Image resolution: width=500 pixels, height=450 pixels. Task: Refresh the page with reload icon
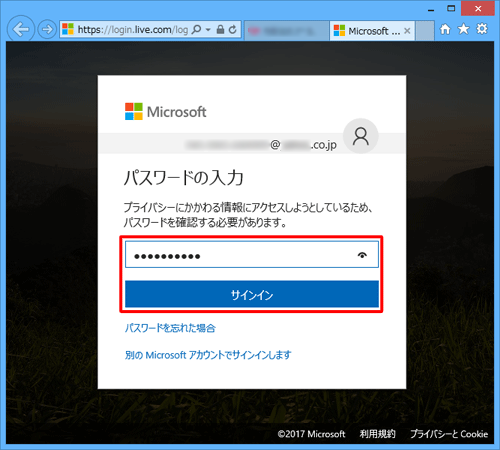tap(233, 29)
